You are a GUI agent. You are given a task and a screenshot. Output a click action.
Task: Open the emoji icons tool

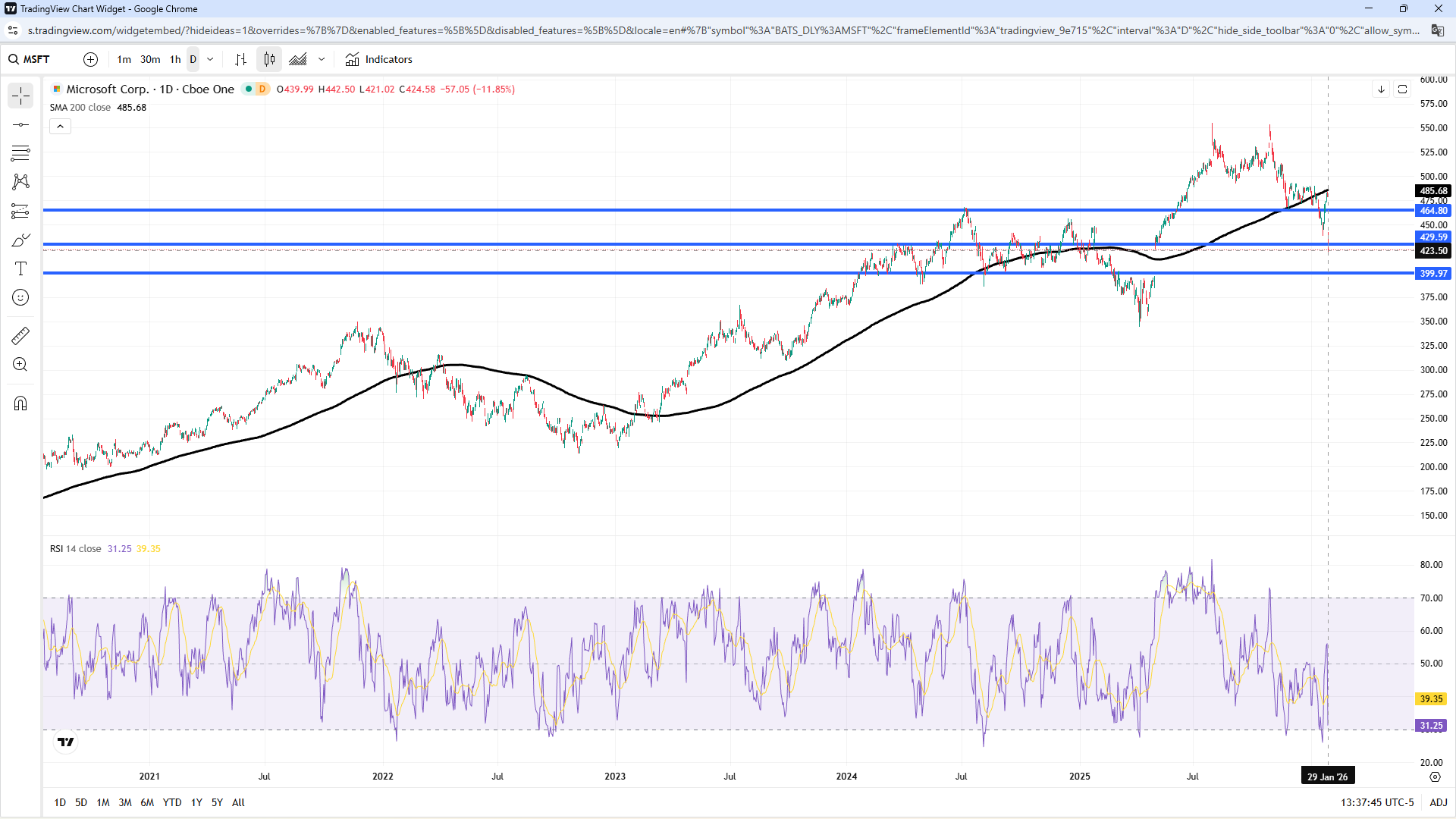(x=20, y=297)
